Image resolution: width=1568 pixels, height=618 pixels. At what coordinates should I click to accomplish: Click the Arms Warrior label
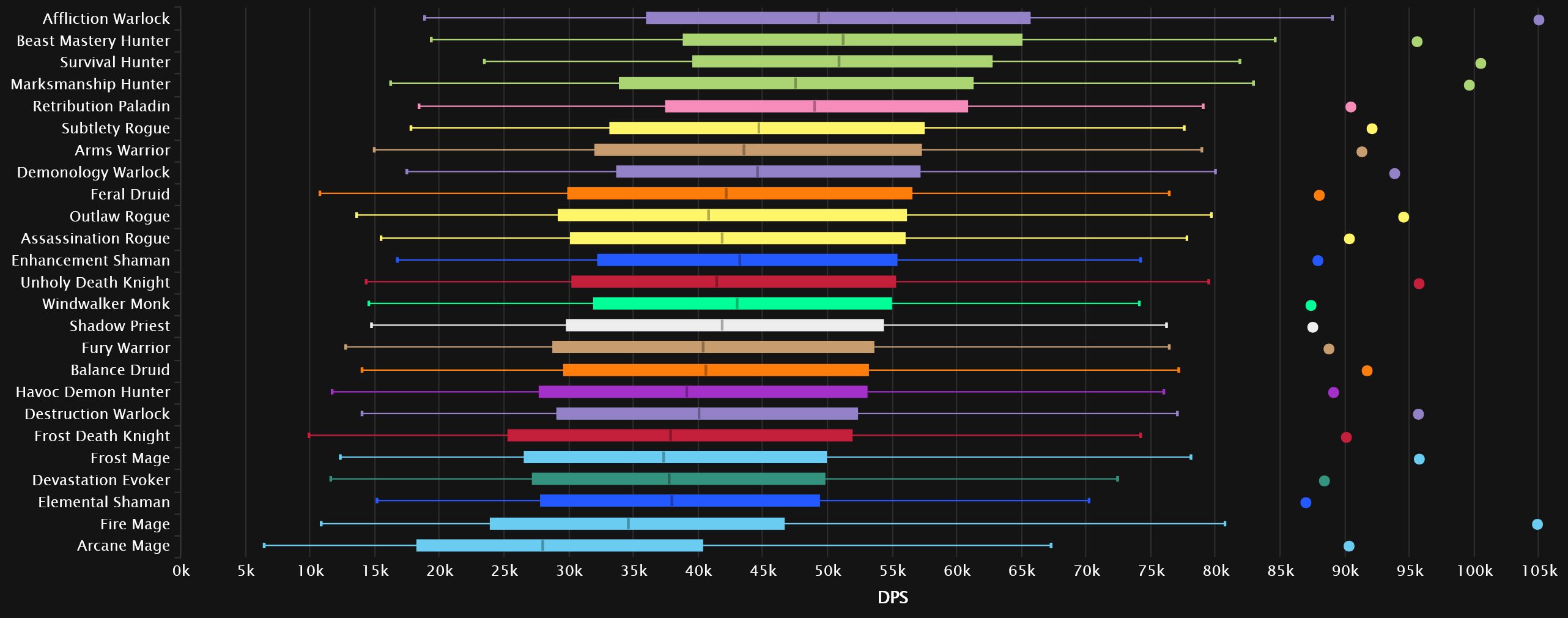pos(122,151)
